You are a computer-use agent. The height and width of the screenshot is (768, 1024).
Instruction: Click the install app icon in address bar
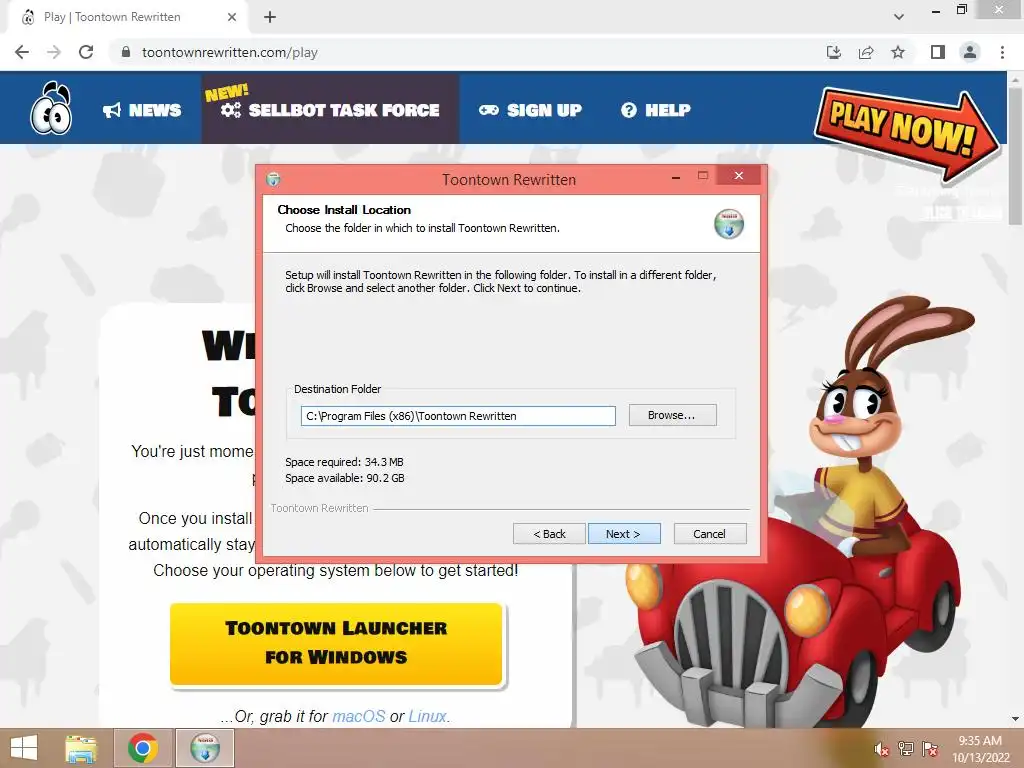click(x=834, y=52)
